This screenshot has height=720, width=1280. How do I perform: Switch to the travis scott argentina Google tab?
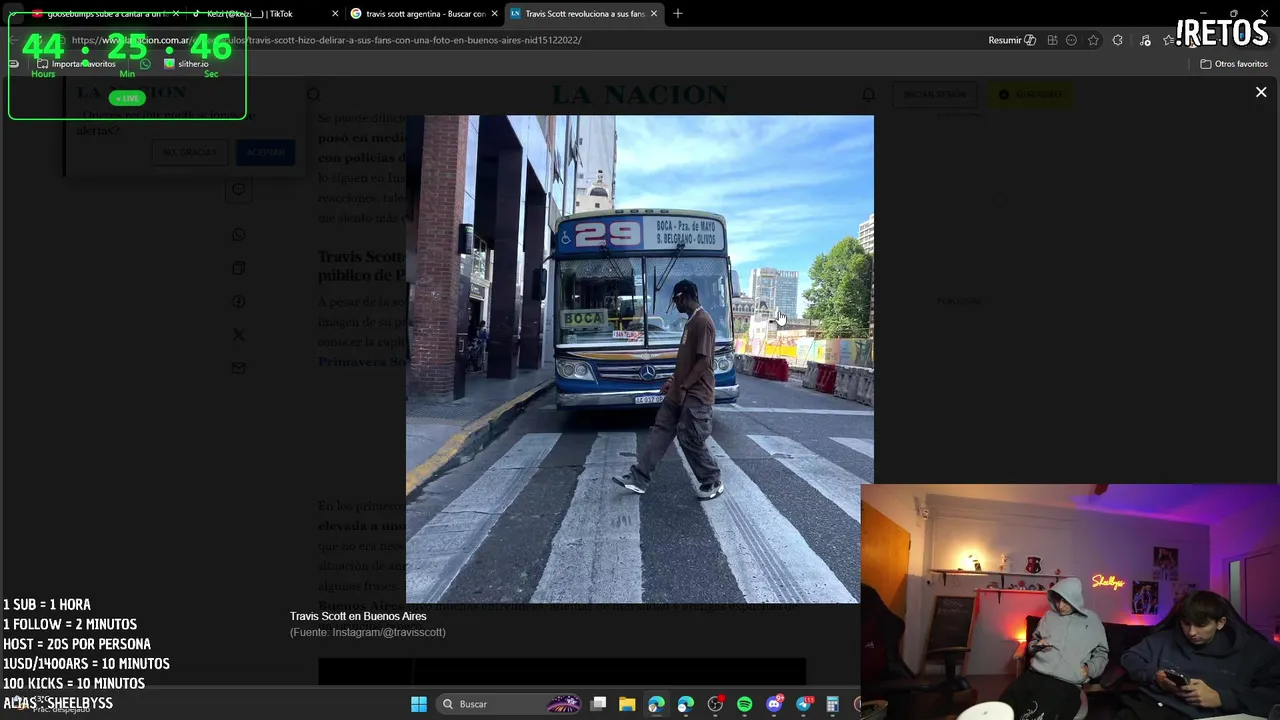(x=424, y=14)
